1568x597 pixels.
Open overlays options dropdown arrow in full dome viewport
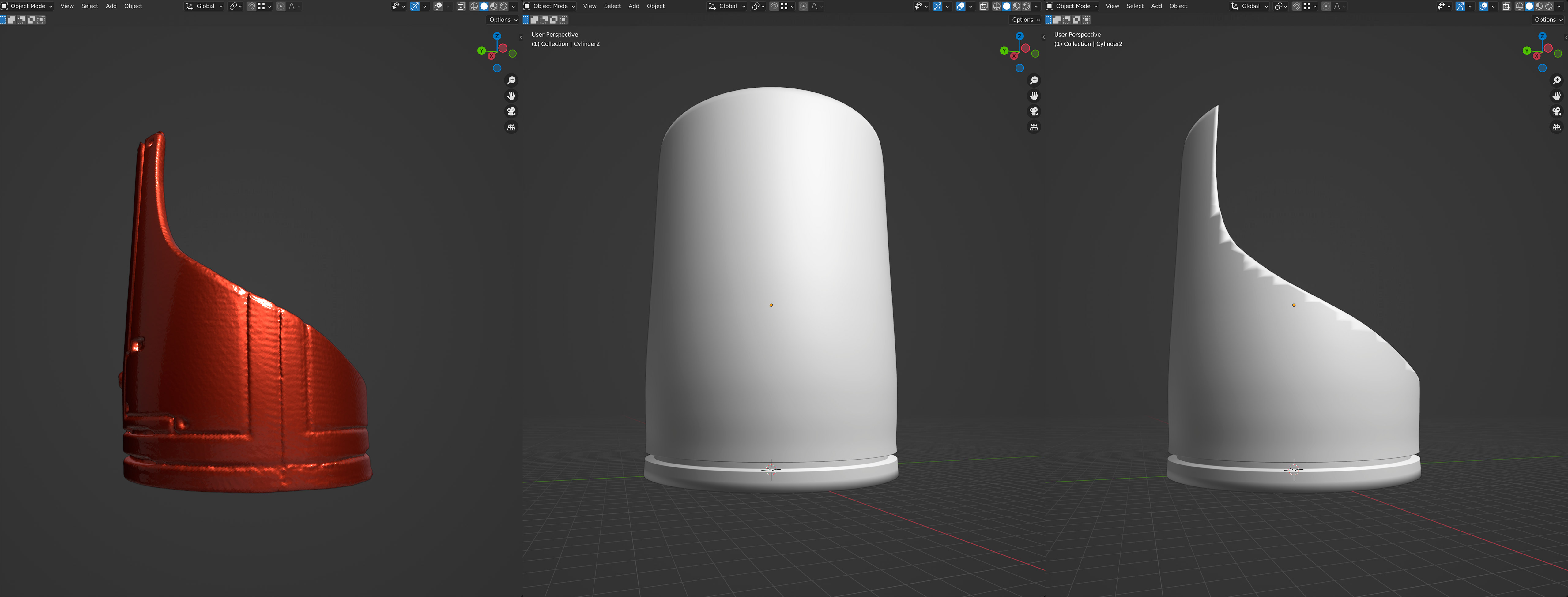[x=970, y=6]
